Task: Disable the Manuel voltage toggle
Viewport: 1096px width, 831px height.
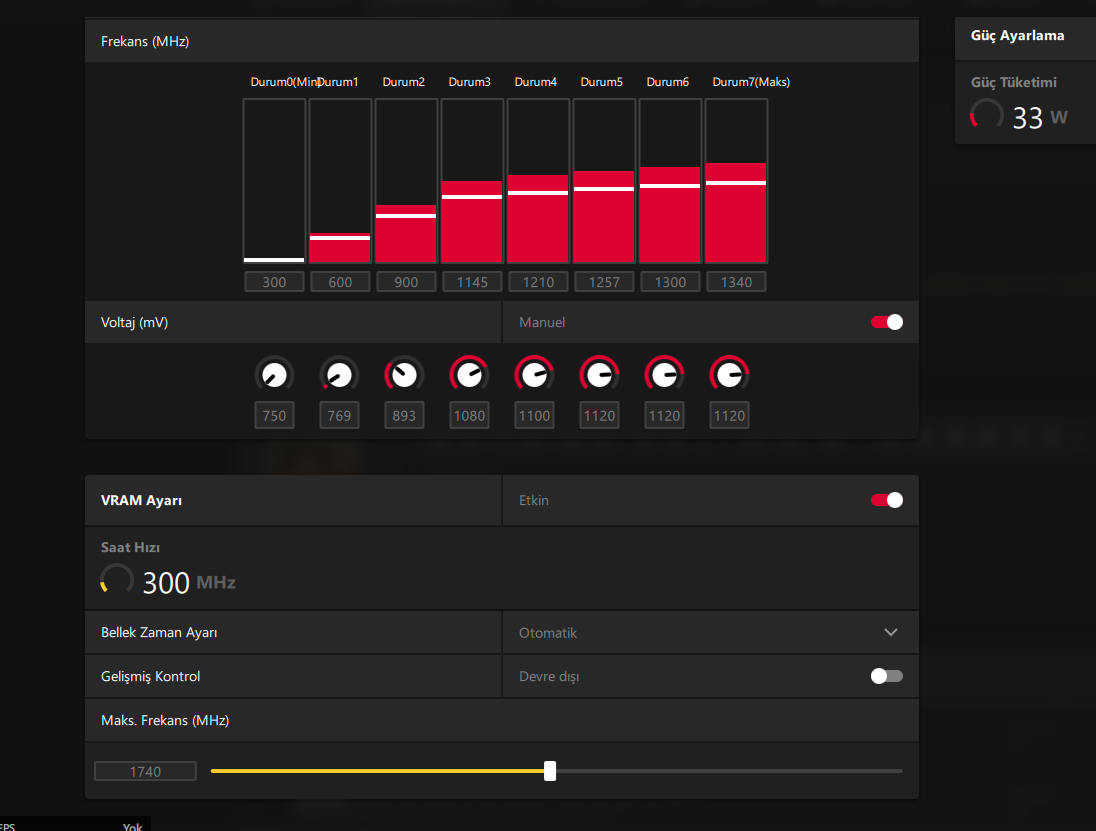Action: pyautogui.click(x=887, y=322)
